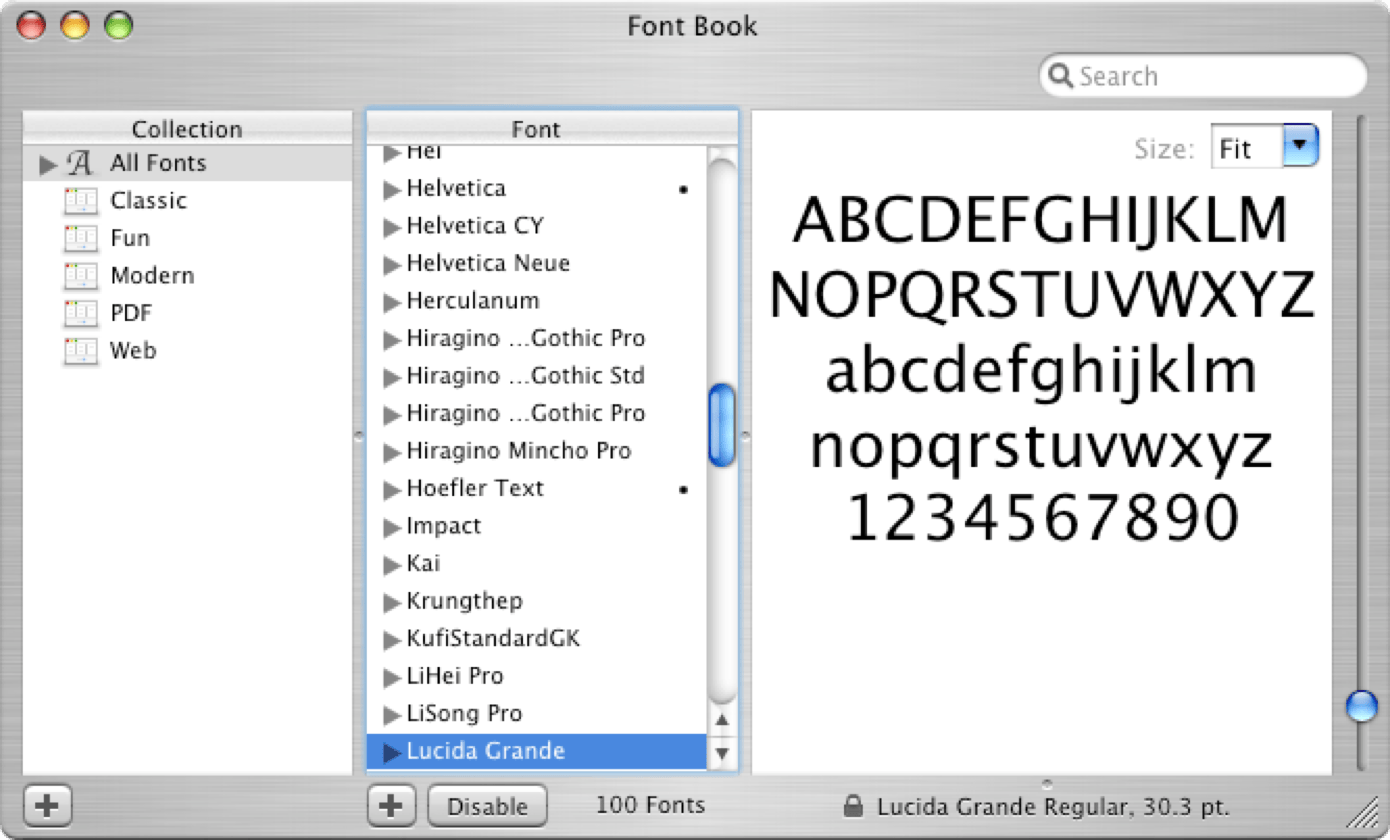Click the Modern collection icon

81,276
